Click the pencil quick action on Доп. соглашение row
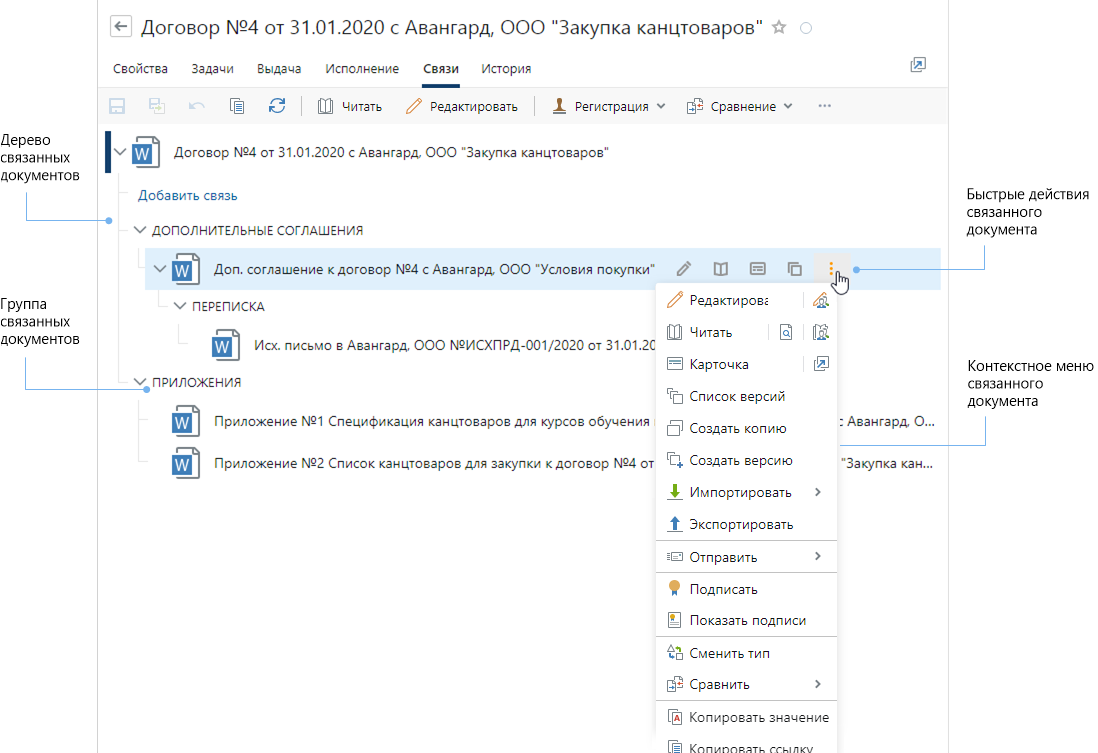The width and height of the screenshot is (1098, 753). tap(684, 269)
